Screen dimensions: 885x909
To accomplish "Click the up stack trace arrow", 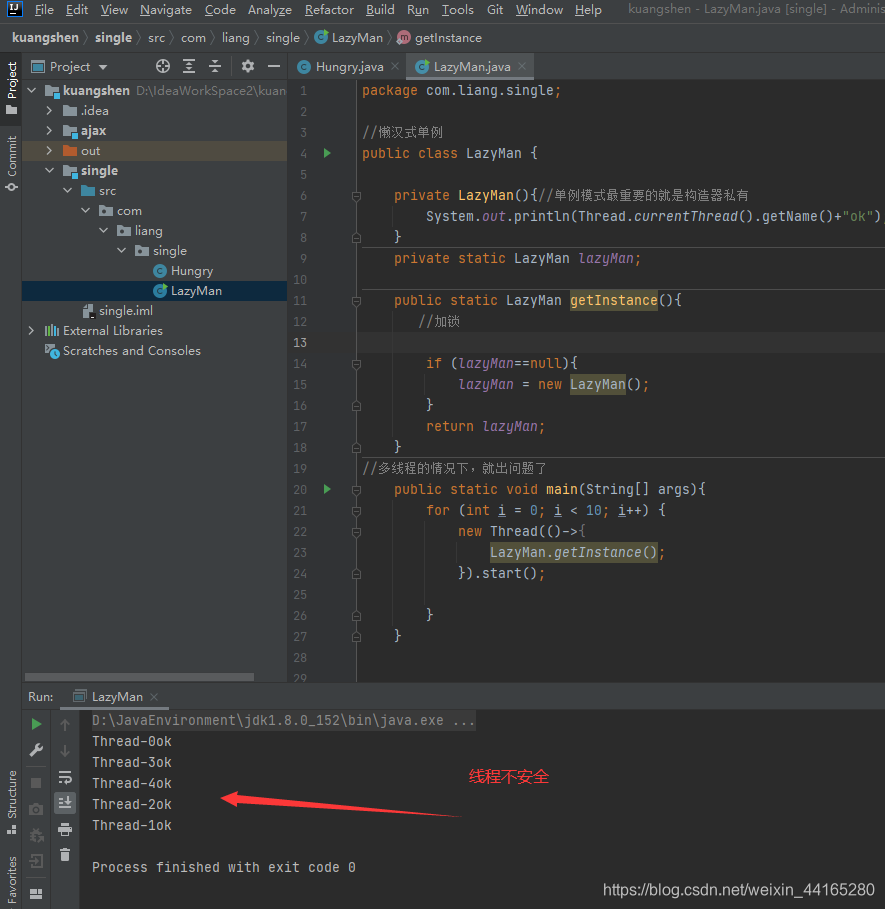I will point(65,724).
